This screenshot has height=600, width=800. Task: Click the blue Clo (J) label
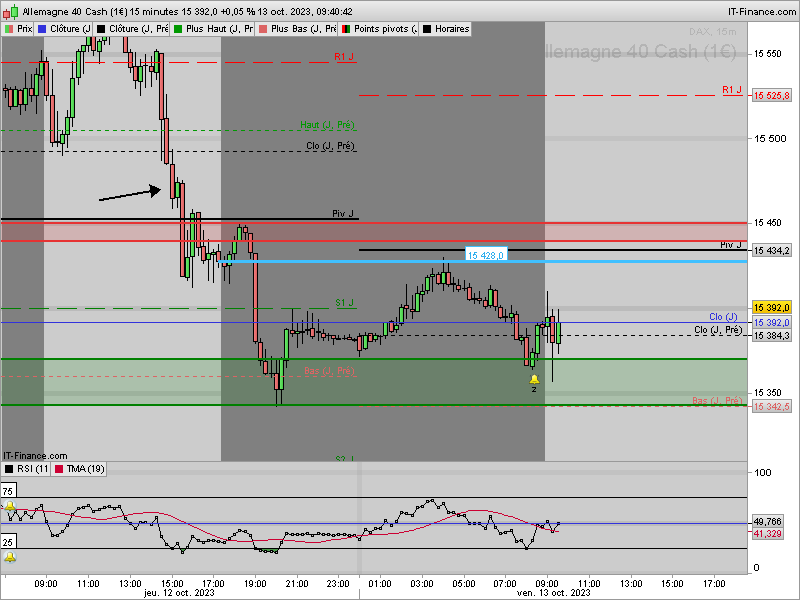723,317
